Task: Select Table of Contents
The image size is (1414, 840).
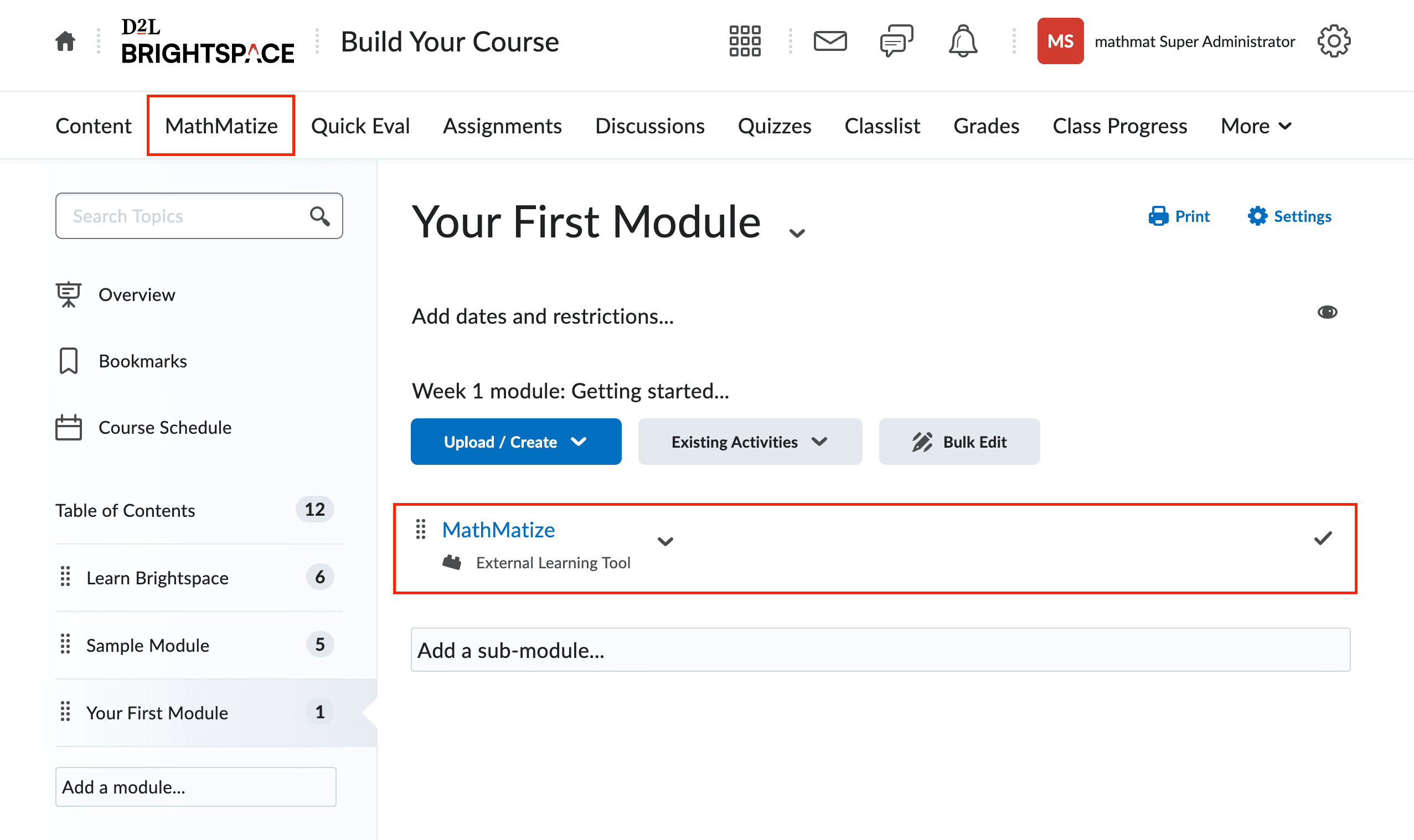Action: coord(125,511)
